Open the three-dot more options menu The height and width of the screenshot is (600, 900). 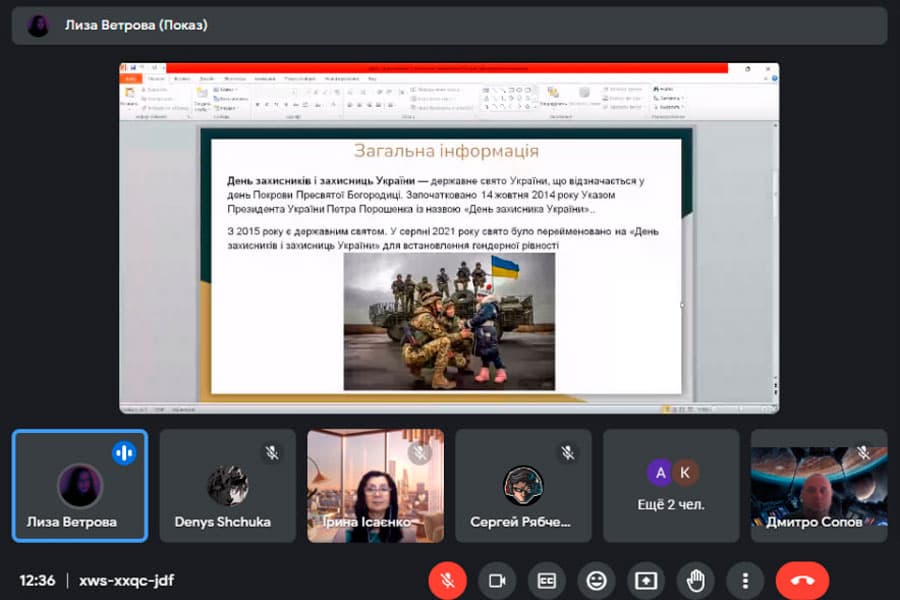[x=745, y=580]
